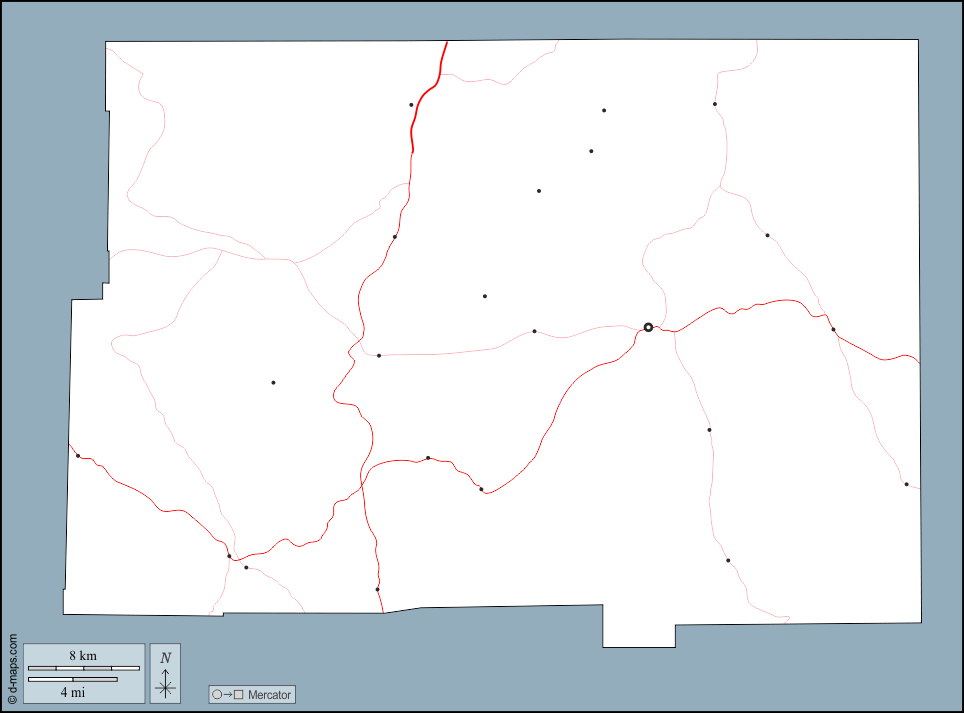This screenshot has height=713, width=964.
Task: Select the town dot near the eastern border
Action: [x=906, y=484]
